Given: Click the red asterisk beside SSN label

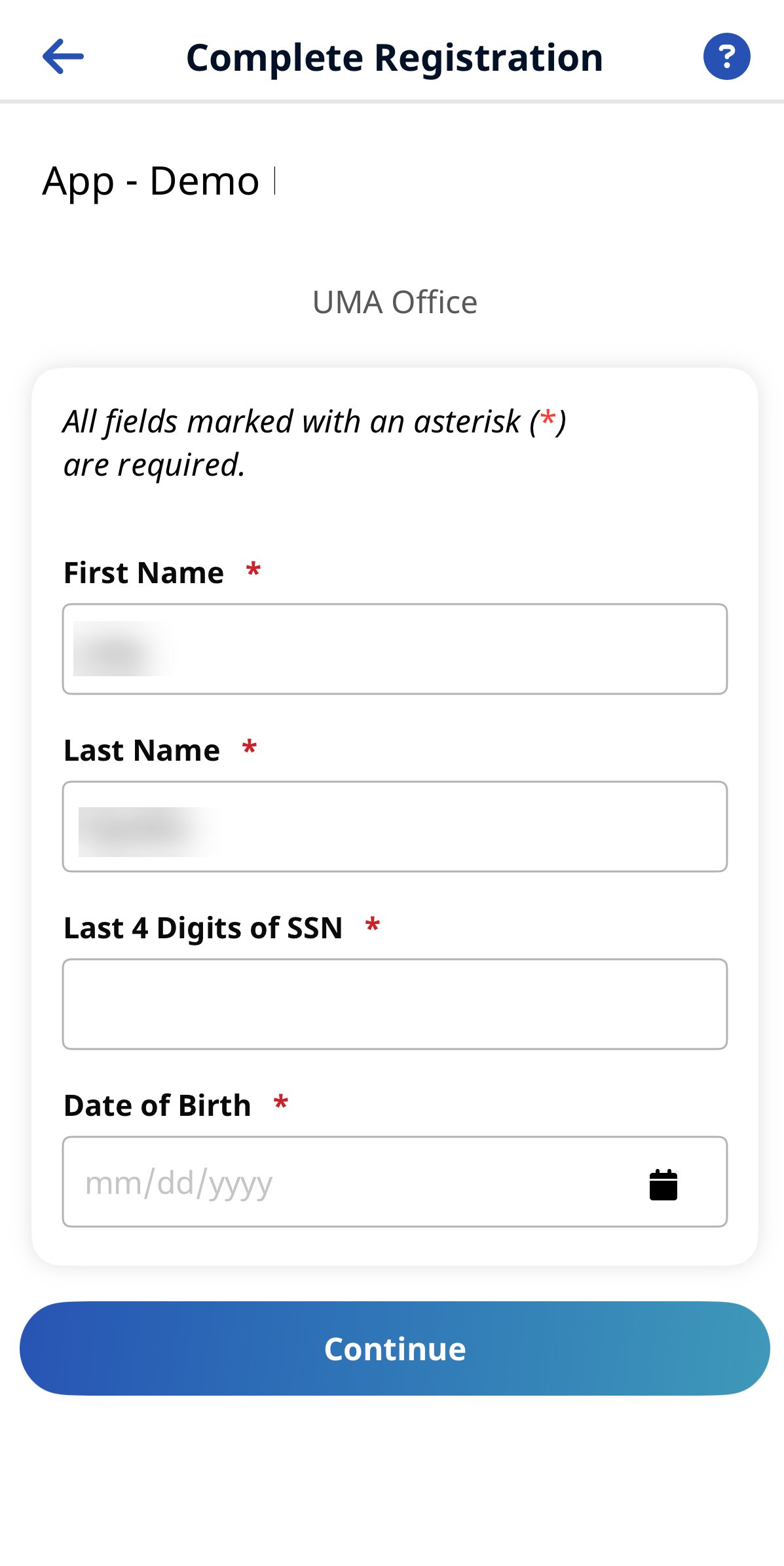Looking at the screenshot, I should (x=373, y=925).
